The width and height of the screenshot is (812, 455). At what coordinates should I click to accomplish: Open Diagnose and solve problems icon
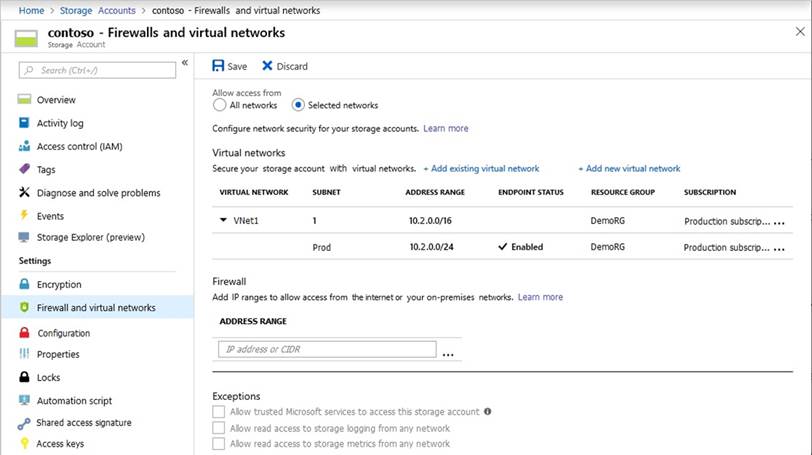pos(25,193)
